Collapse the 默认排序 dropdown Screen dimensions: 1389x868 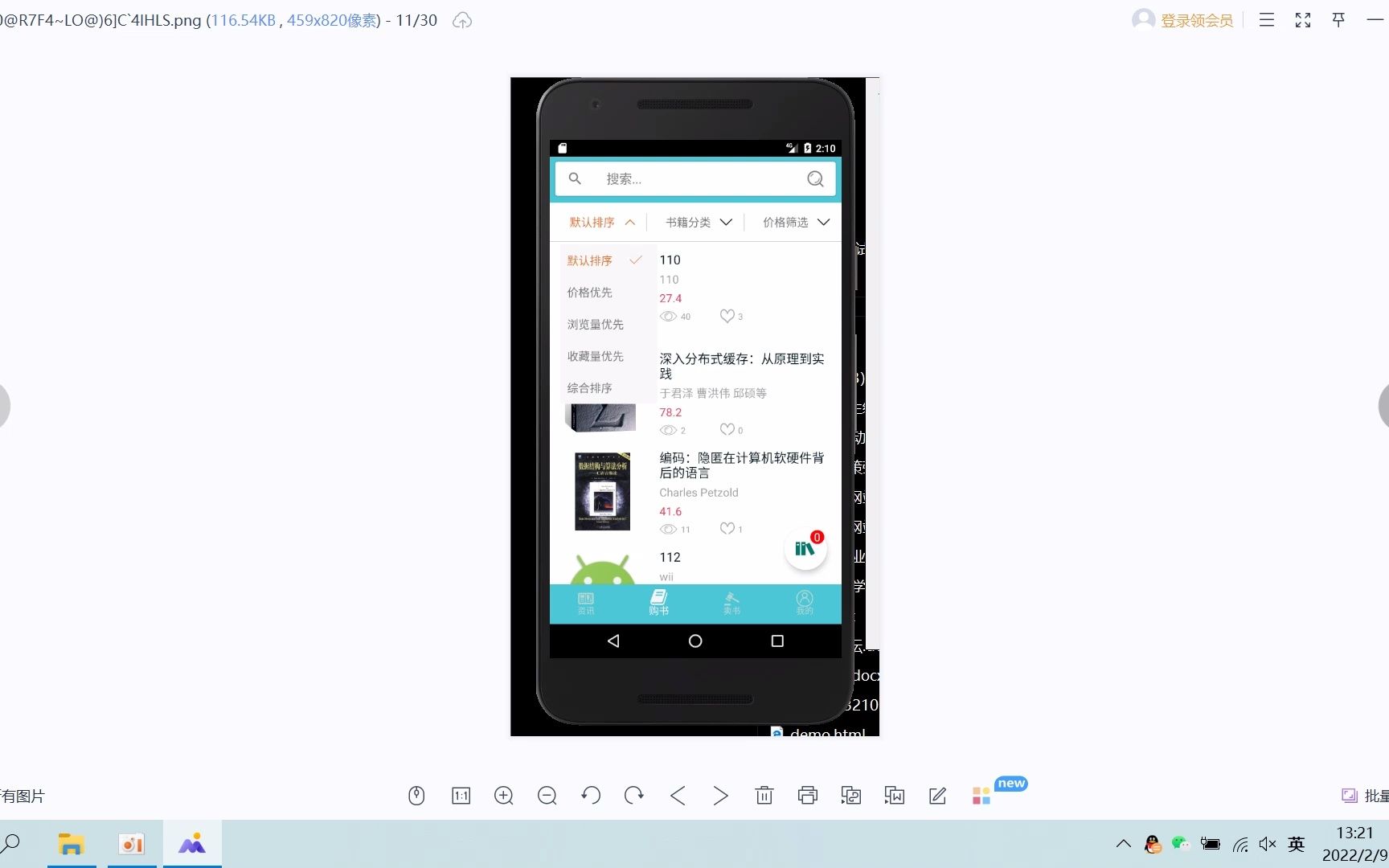coord(600,222)
